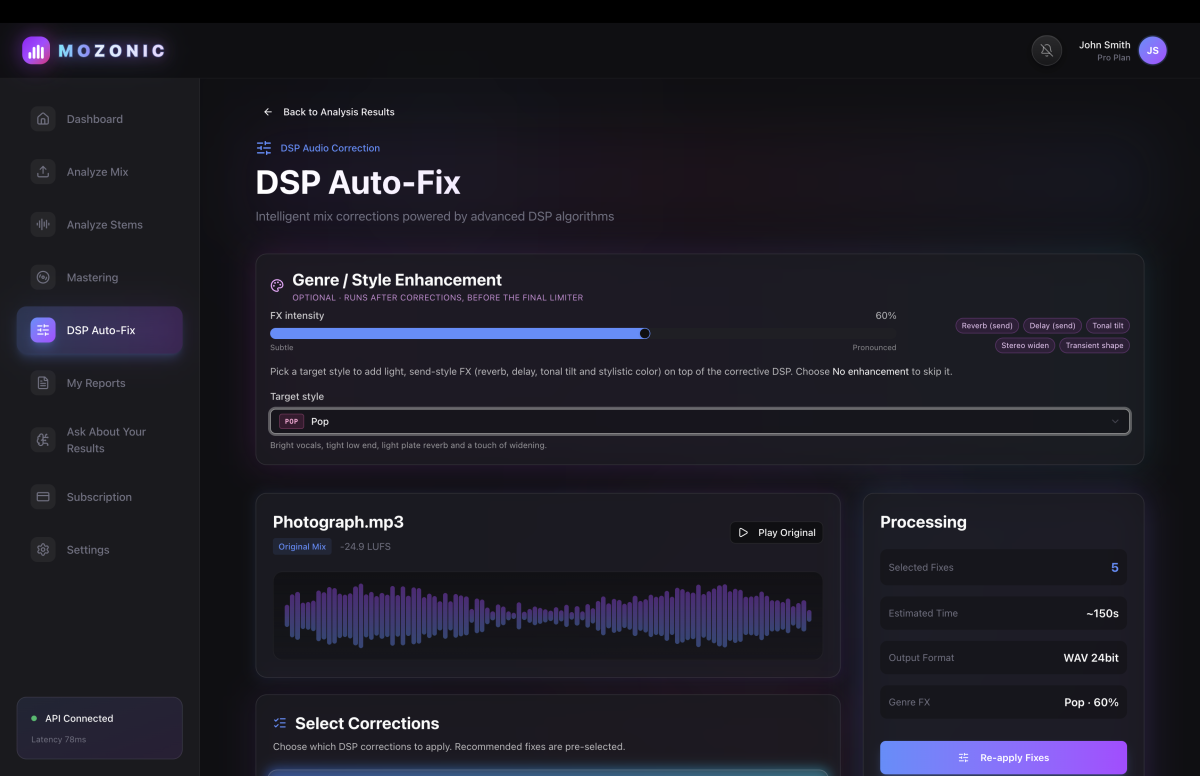This screenshot has height=776, width=1200.
Task: Click the back arrow icon
Action: click(x=268, y=112)
